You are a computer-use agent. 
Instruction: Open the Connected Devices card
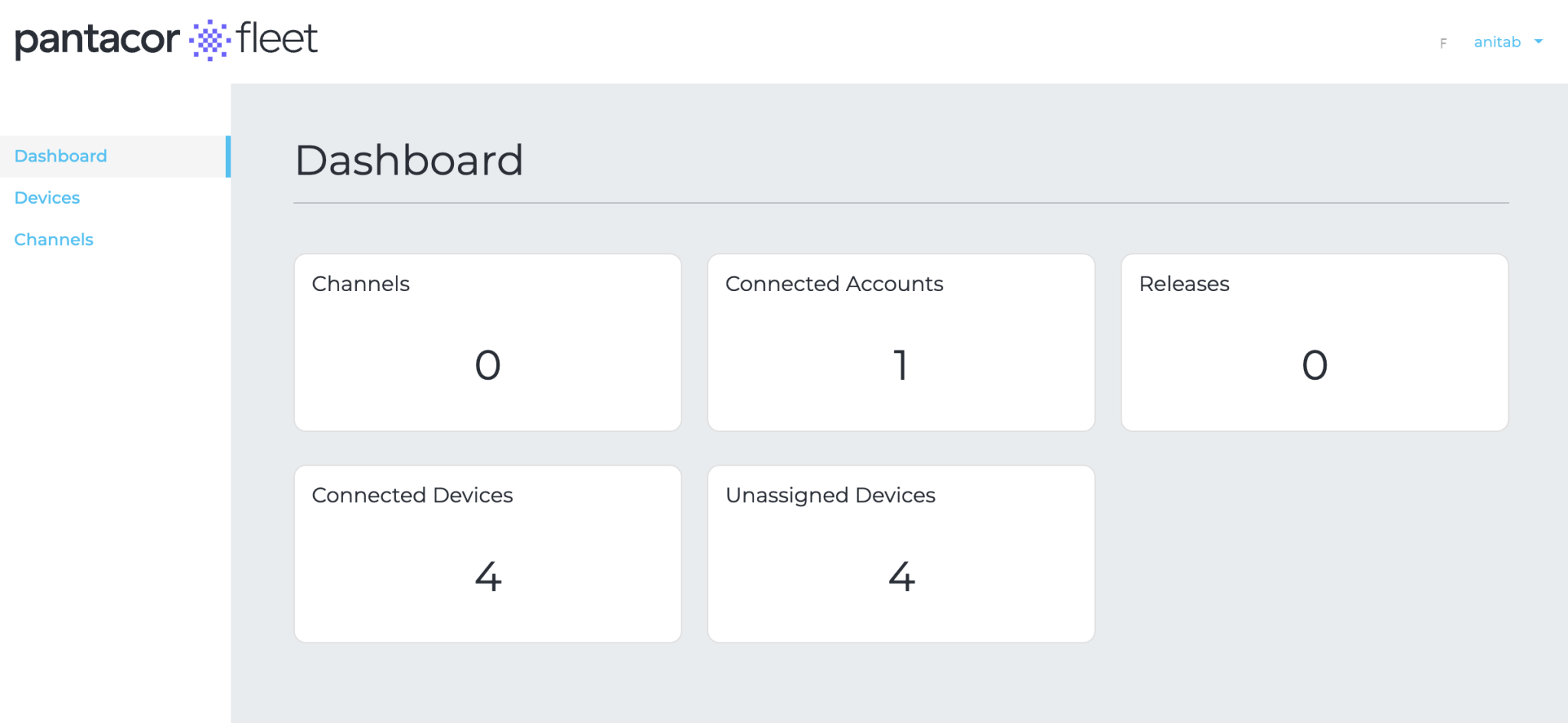(487, 552)
